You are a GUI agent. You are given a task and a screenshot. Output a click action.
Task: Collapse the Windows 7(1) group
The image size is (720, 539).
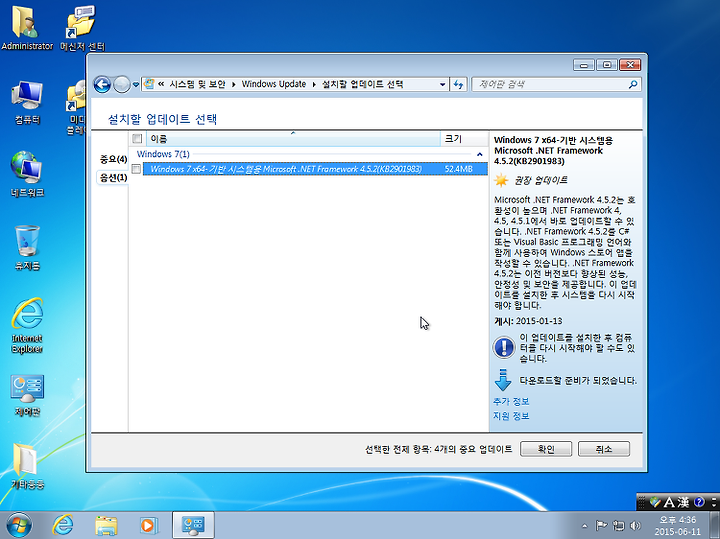pyautogui.click(x=479, y=154)
